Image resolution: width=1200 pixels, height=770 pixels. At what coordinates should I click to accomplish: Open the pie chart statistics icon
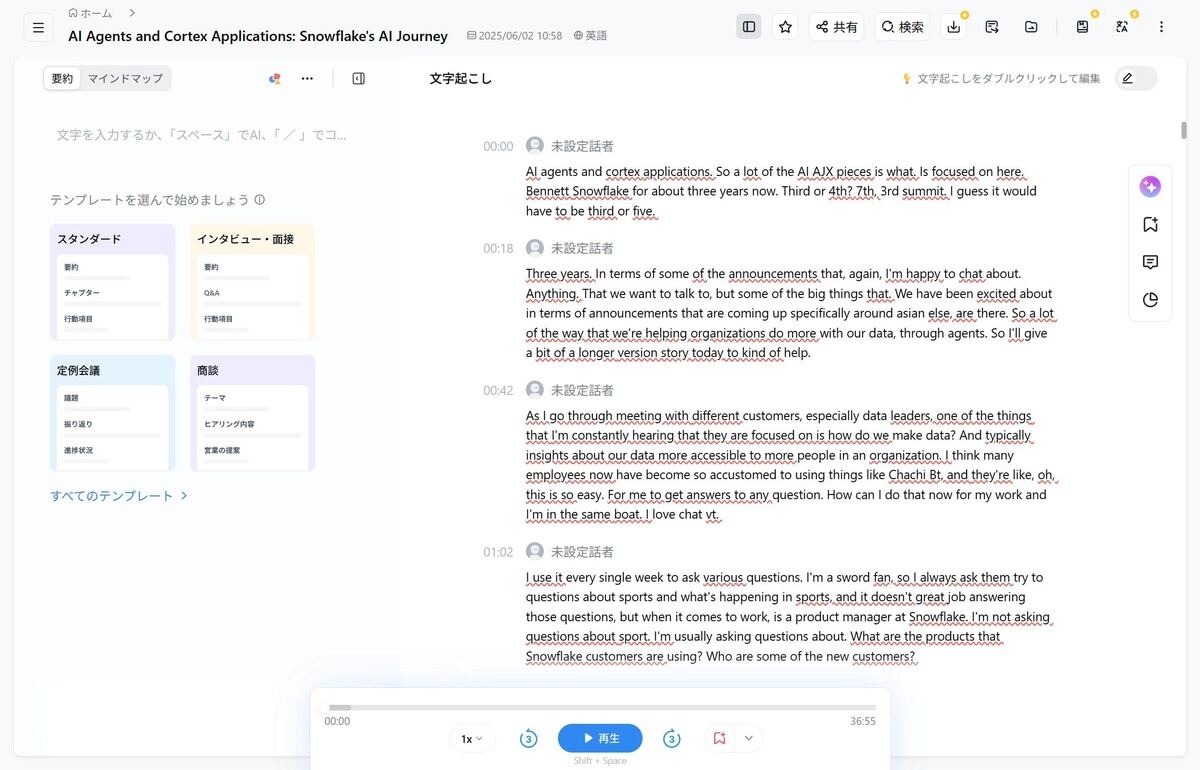[1150, 300]
